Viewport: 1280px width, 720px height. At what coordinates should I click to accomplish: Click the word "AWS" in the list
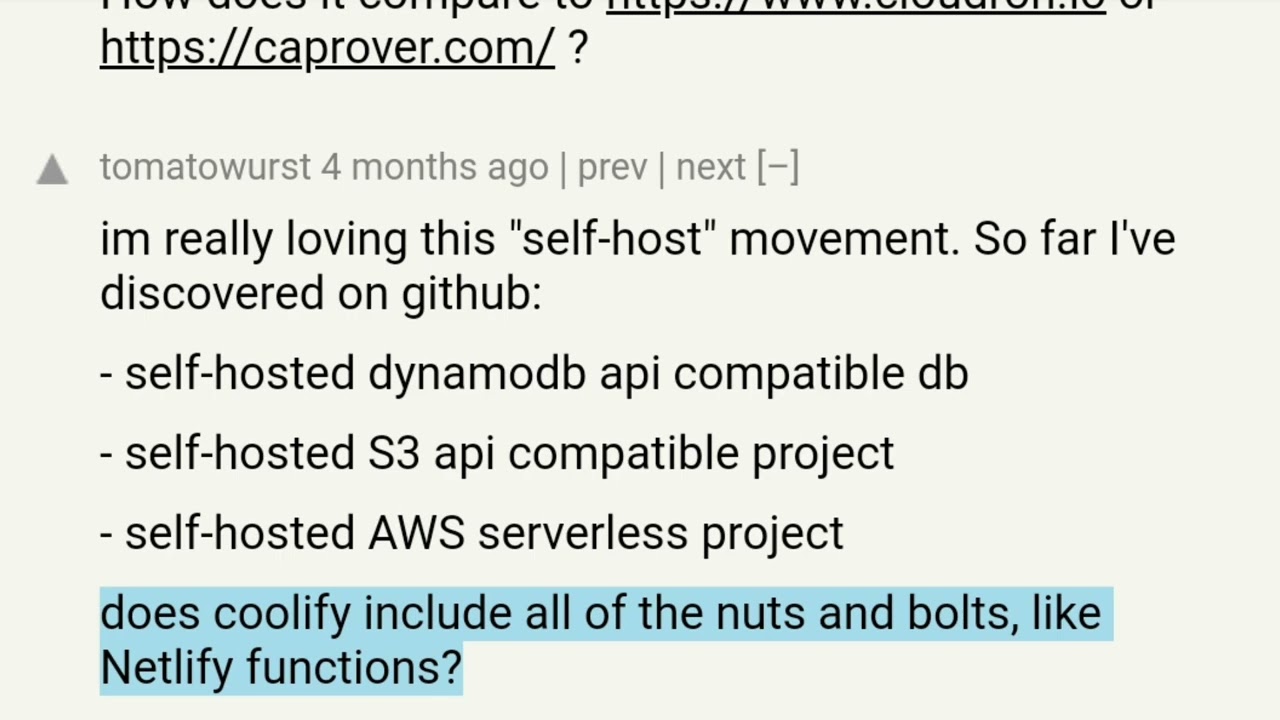(x=416, y=533)
